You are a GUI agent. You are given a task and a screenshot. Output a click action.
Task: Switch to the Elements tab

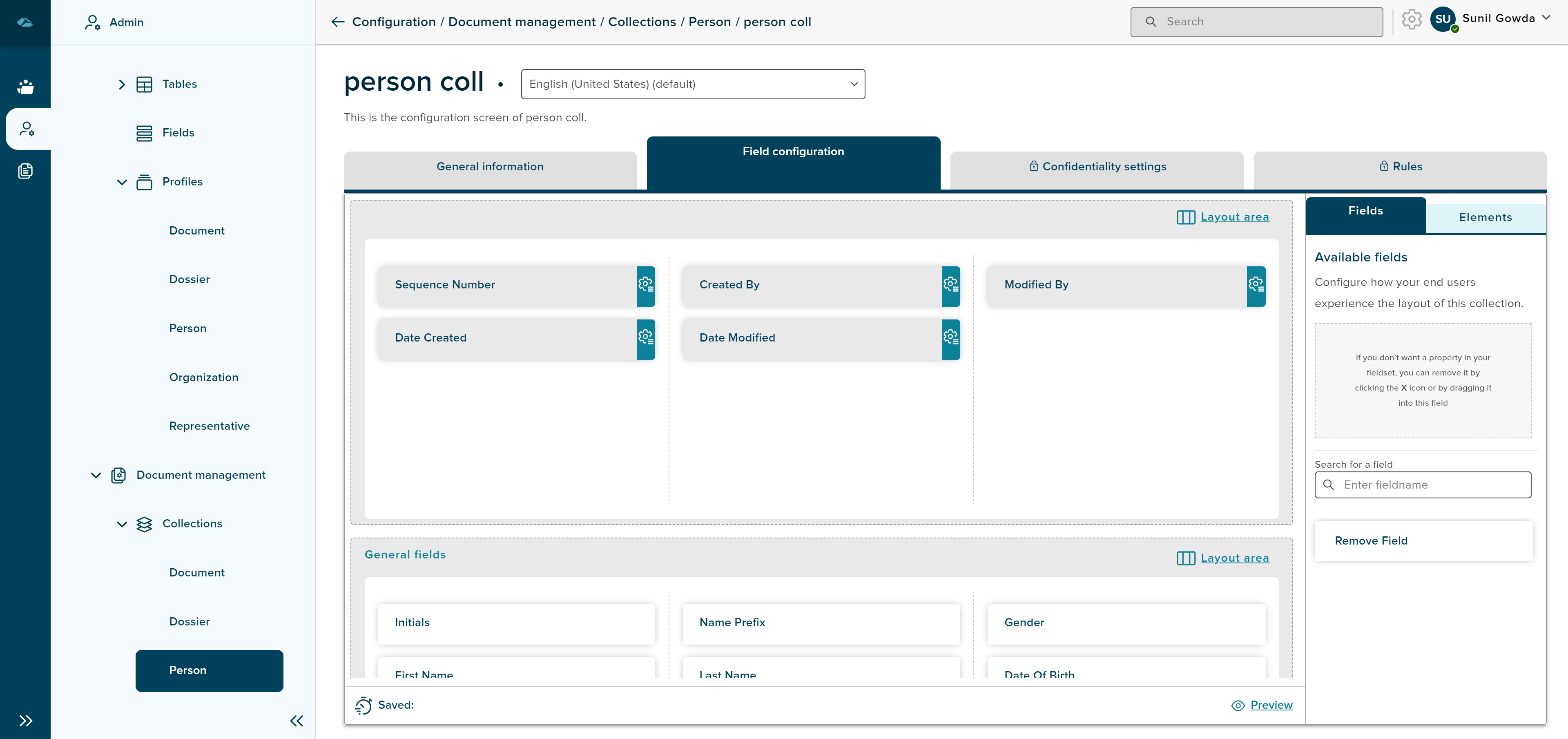[x=1485, y=217]
